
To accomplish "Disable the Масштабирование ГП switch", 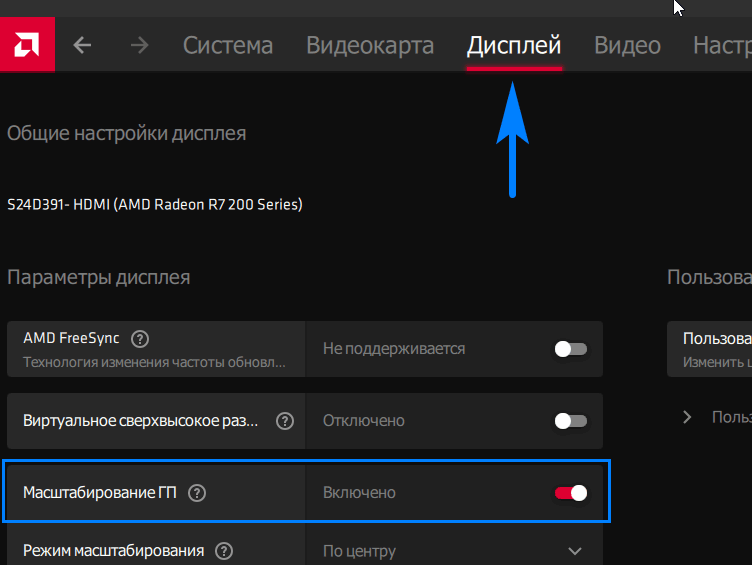I will (x=571, y=493).
